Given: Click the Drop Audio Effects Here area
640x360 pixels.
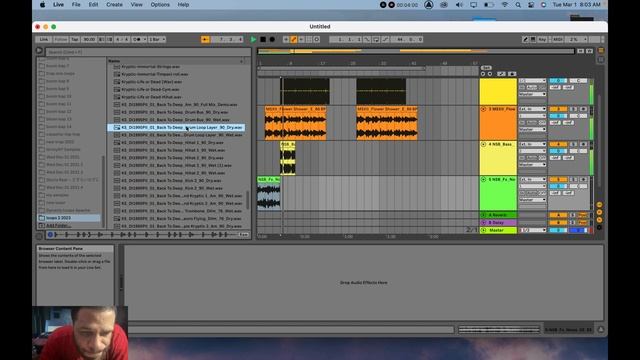Looking at the screenshot, I should [x=364, y=282].
